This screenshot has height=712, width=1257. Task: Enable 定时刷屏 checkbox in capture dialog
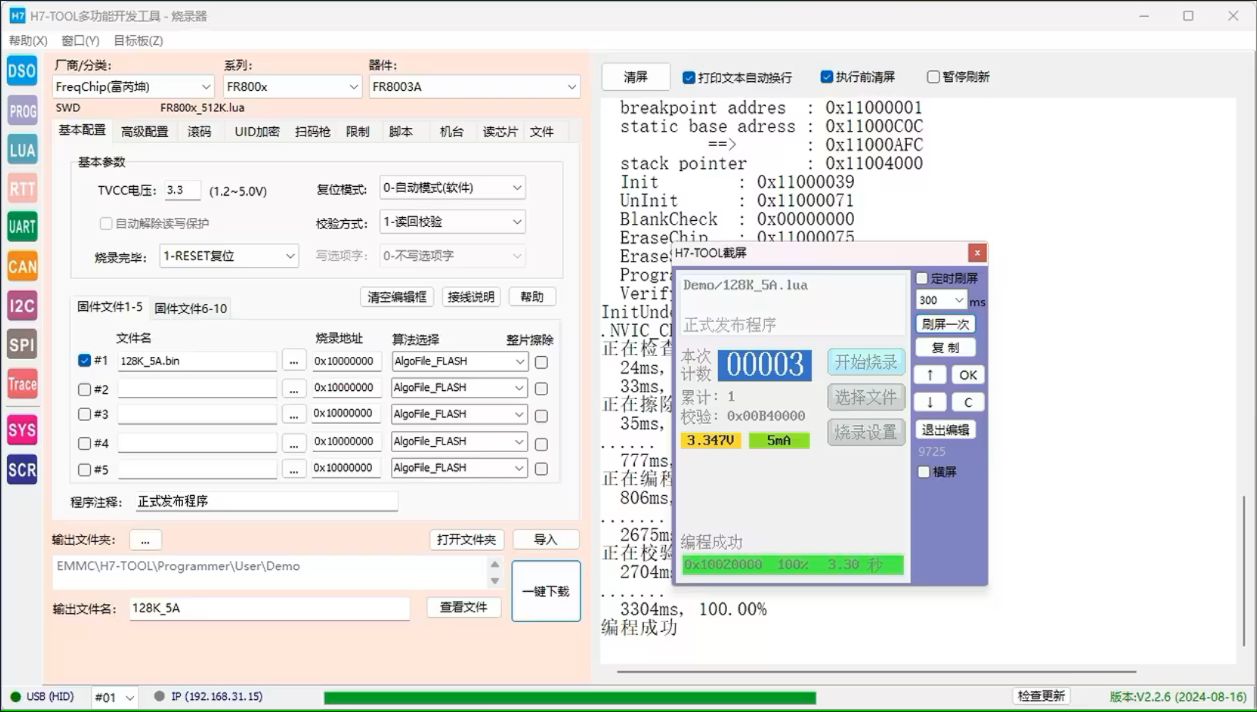pyautogui.click(x=923, y=278)
